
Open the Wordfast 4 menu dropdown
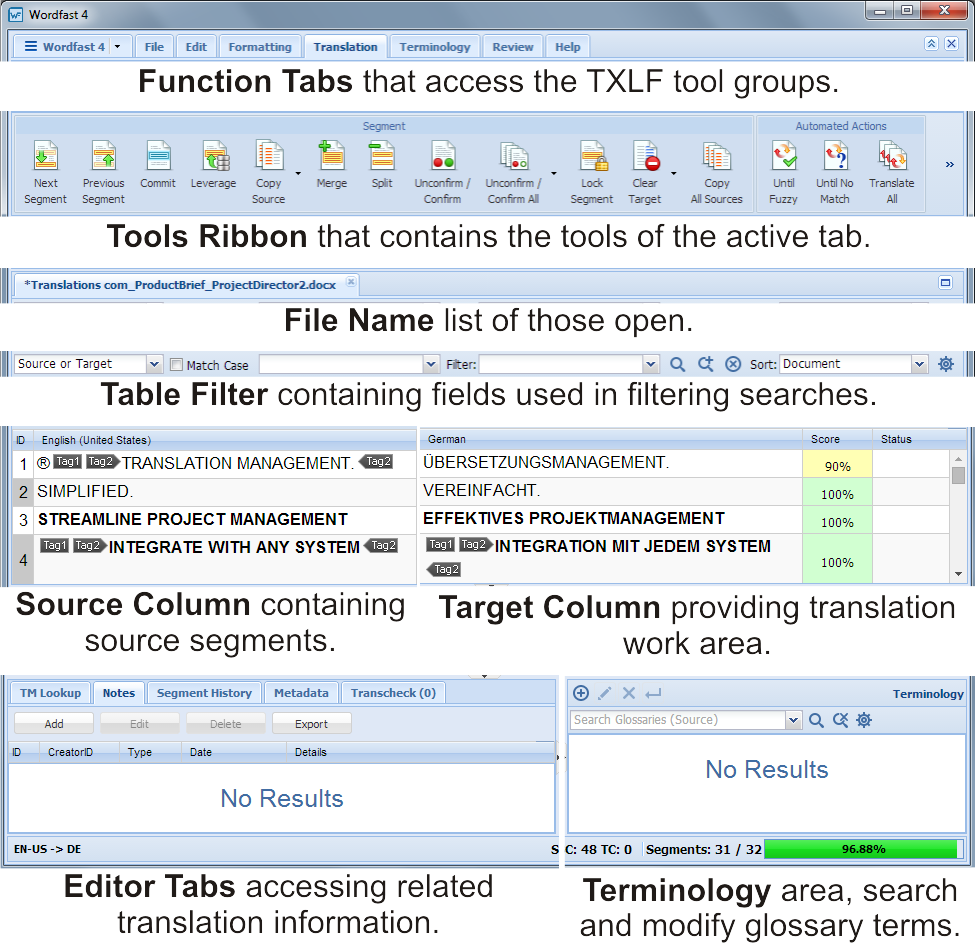click(x=117, y=47)
